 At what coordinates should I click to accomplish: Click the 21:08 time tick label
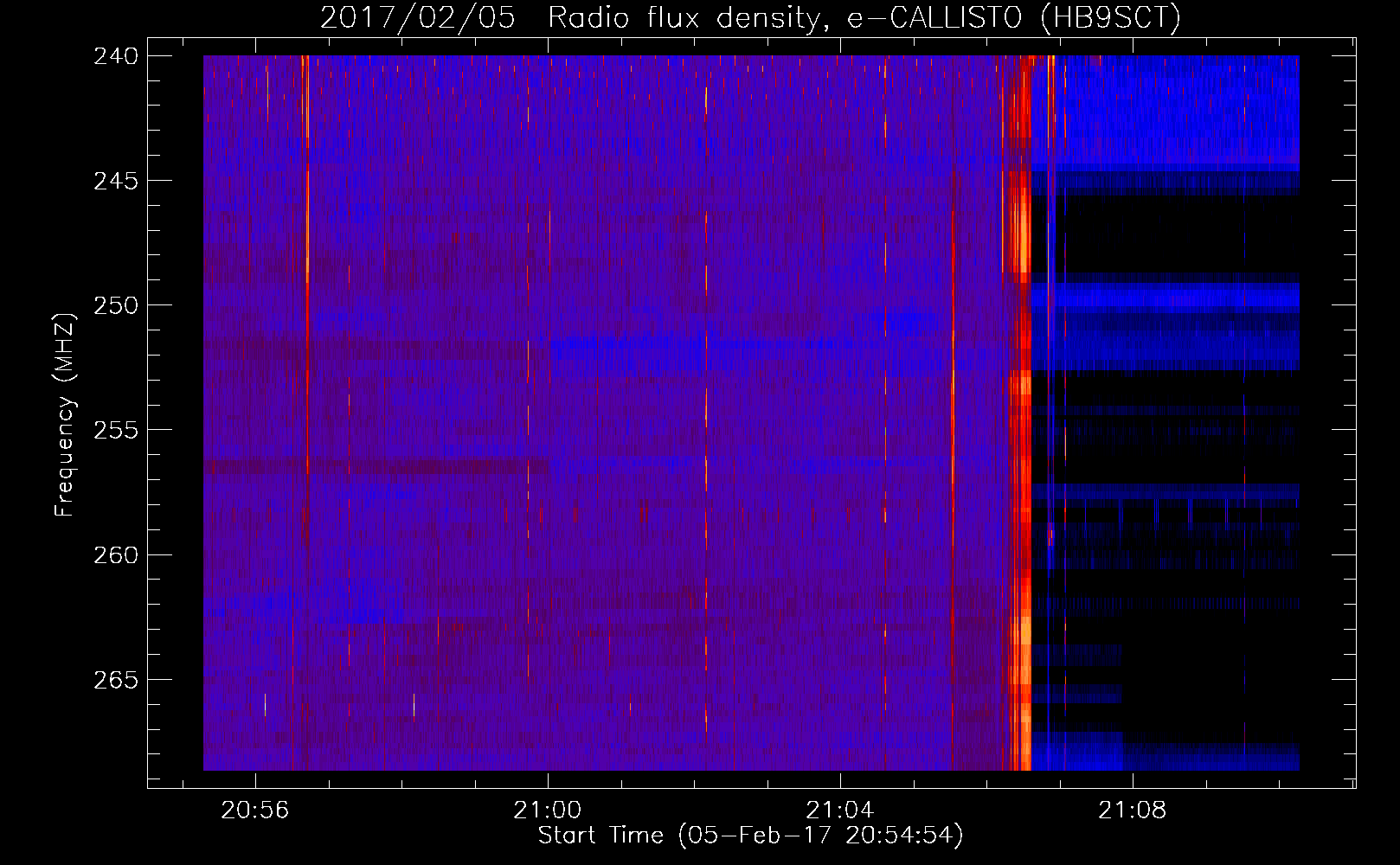1133,811
